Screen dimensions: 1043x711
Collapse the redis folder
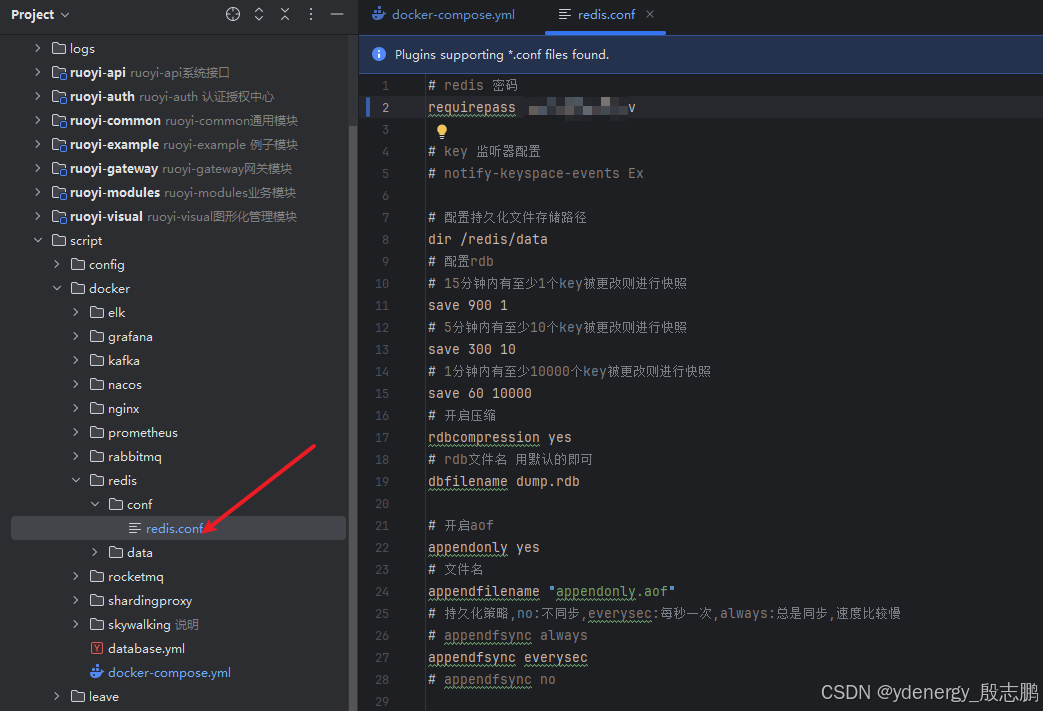pos(76,481)
